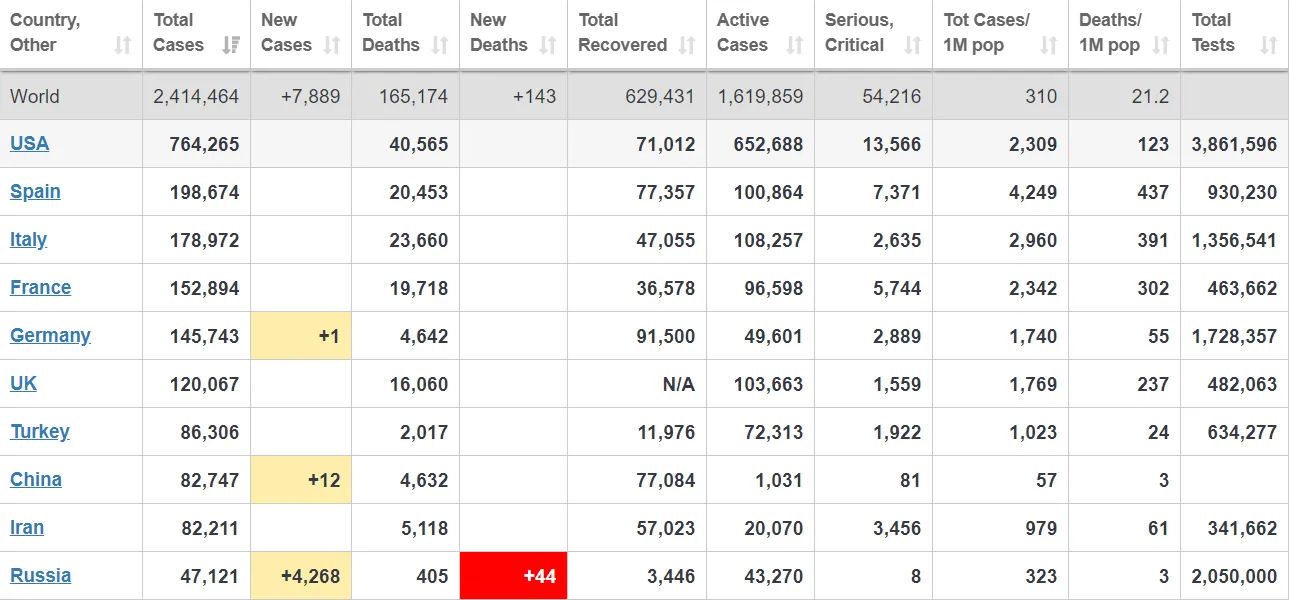Open the France country link
Screen dimensions: 1289x600
(x=40, y=287)
